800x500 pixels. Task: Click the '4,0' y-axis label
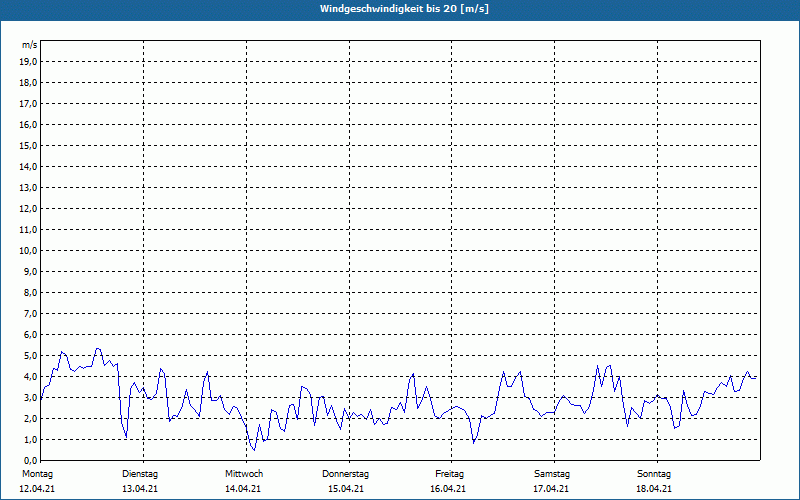30,376
